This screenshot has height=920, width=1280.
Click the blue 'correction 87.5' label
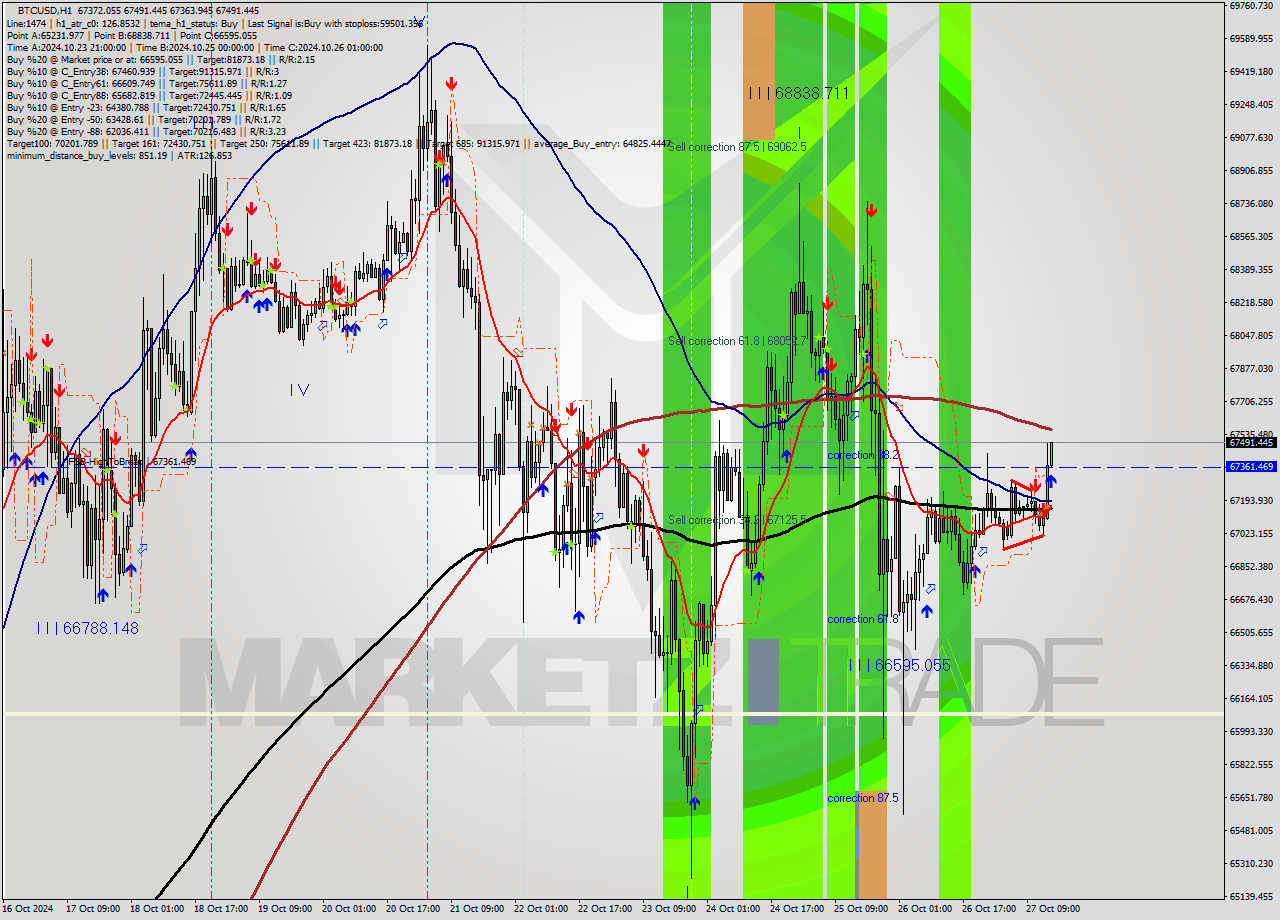(863, 798)
